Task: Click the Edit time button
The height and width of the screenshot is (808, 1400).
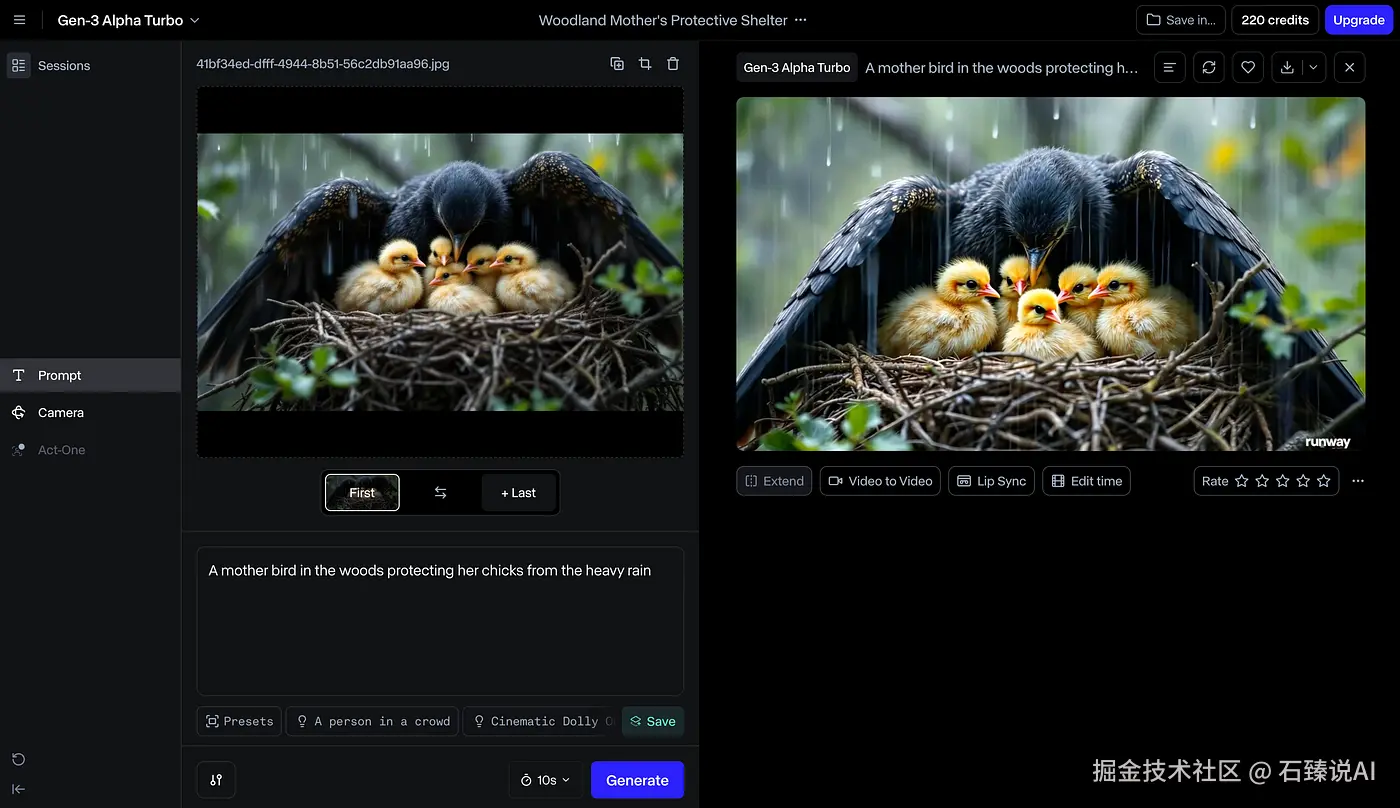Action: click(x=1087, y=481)
